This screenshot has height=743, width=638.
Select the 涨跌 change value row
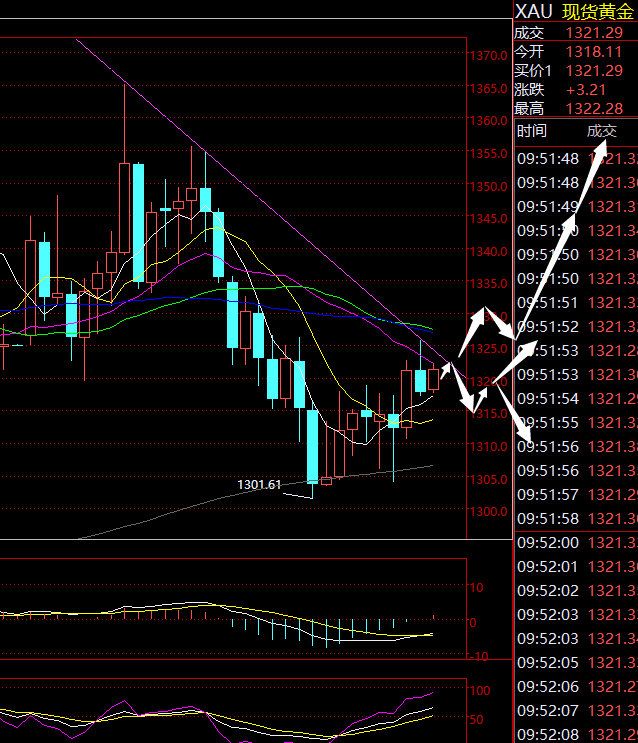coord(575,89)
